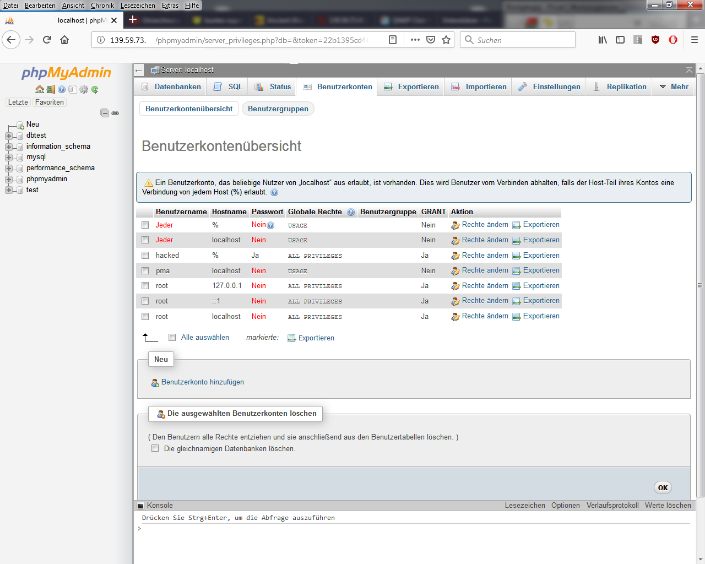This screenshot has width=705, height=564.
Task: Expand the dbtest database tree node
Action: (9, 135)
